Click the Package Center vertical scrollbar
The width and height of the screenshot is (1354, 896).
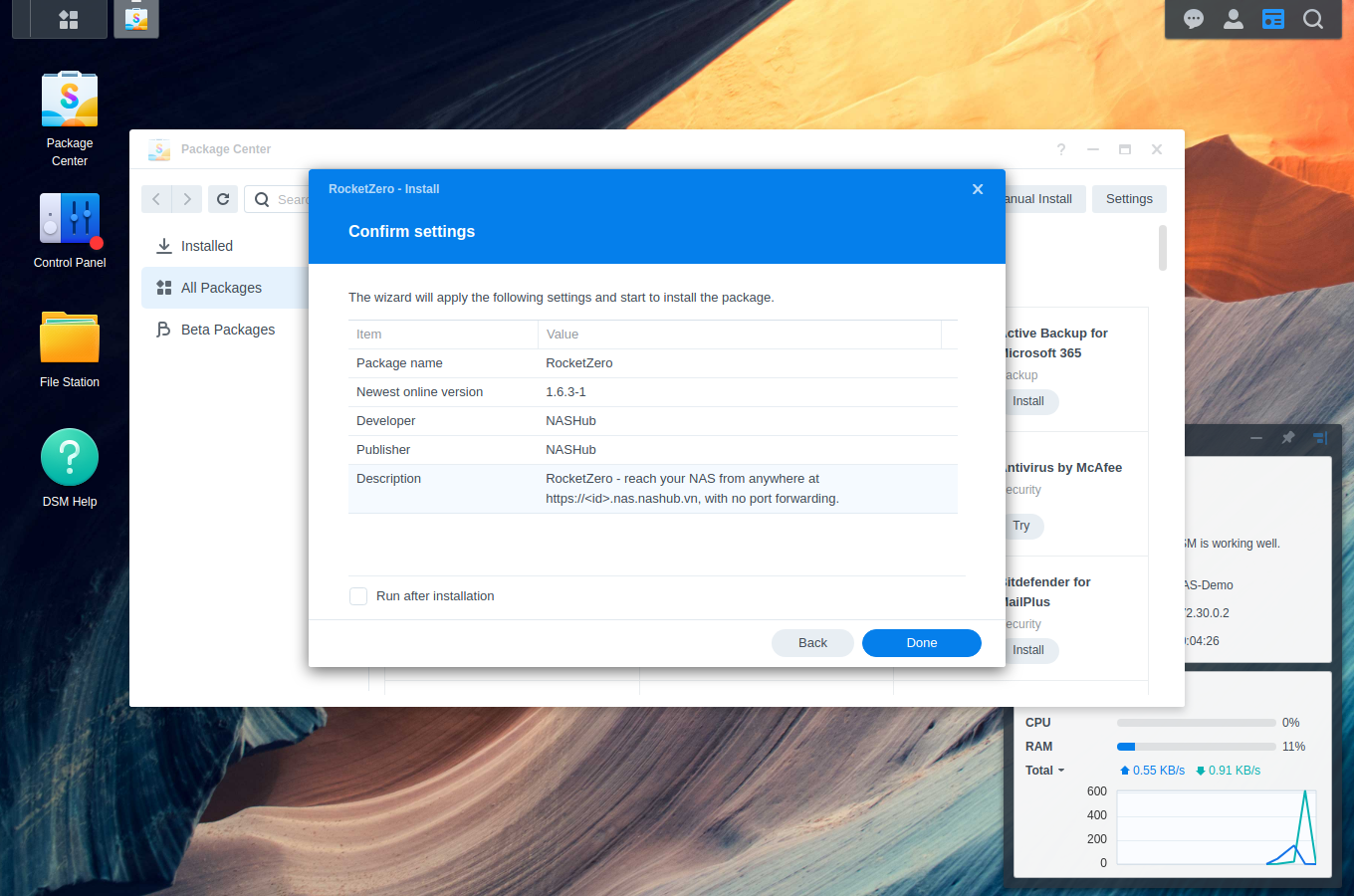point(1163,248)
